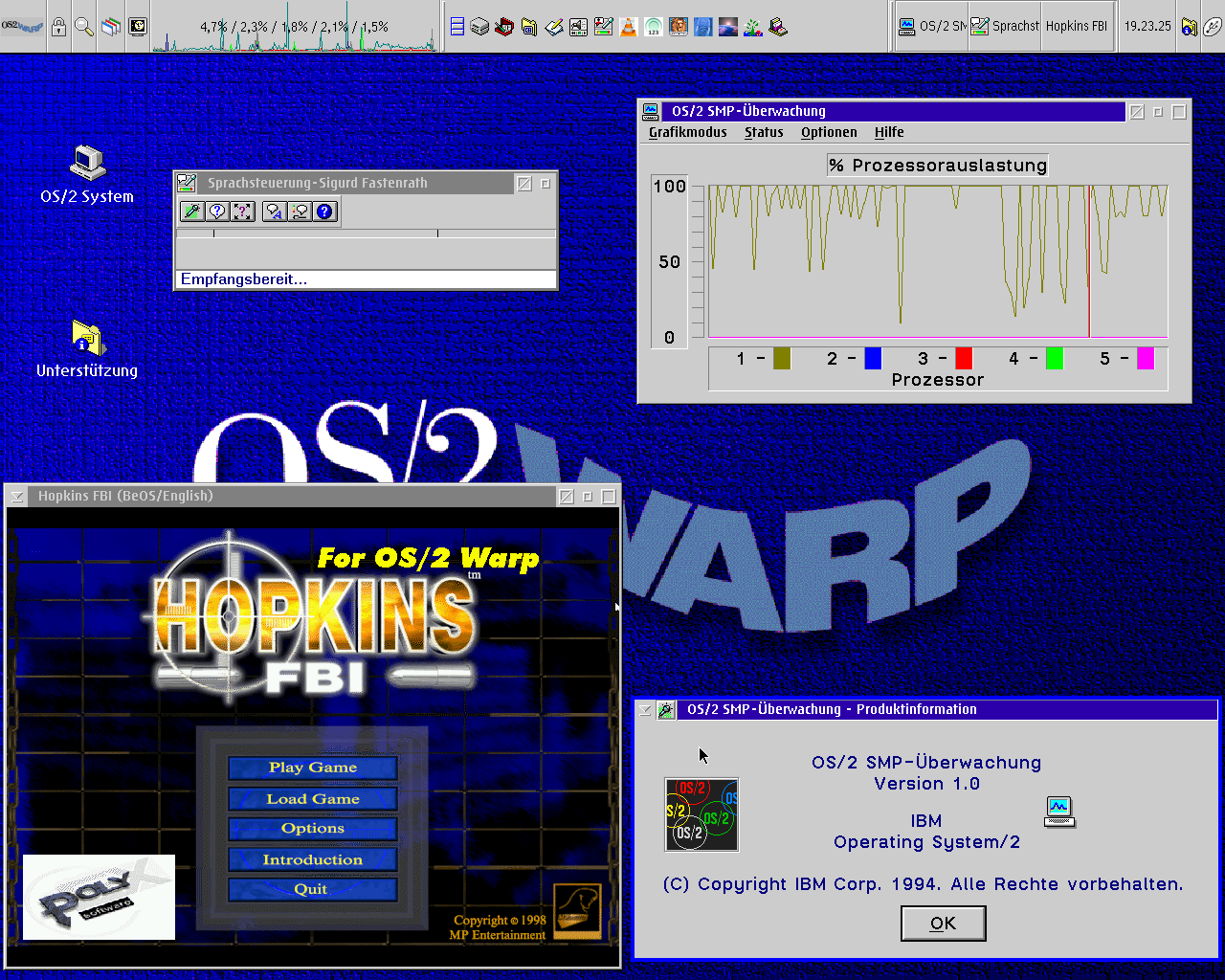Open the OS/2 Warp menu button
This screenshot has height=980, width=1225.
(x=22, y=26)
